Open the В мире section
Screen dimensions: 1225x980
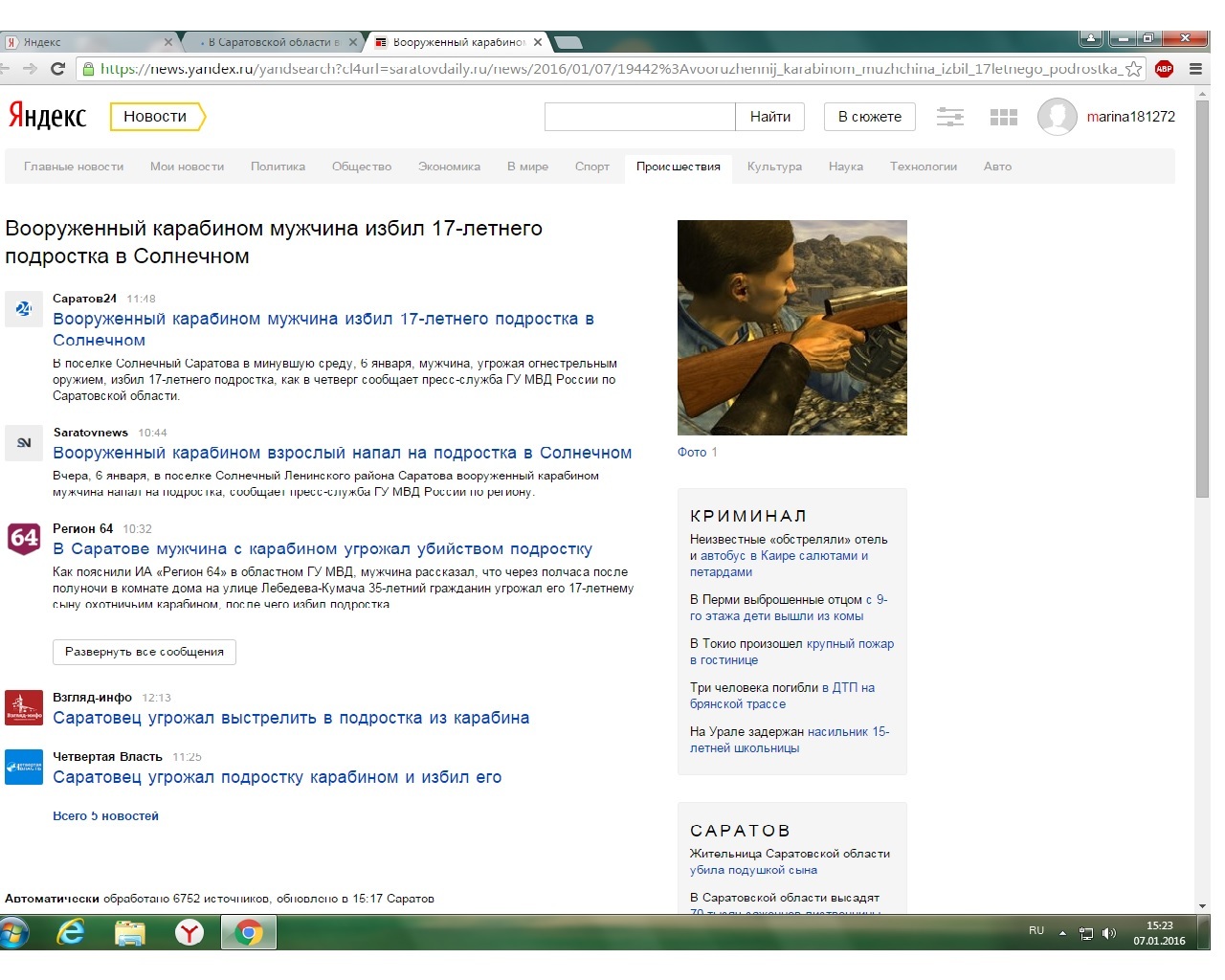pyautogui.click(x=527, y=167)
